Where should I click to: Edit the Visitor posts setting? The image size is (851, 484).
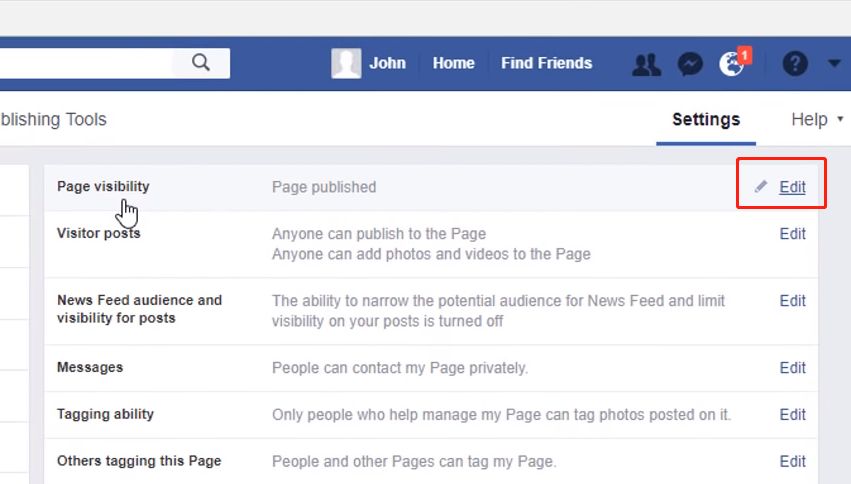pyautogui.click(x=792, y=234)
